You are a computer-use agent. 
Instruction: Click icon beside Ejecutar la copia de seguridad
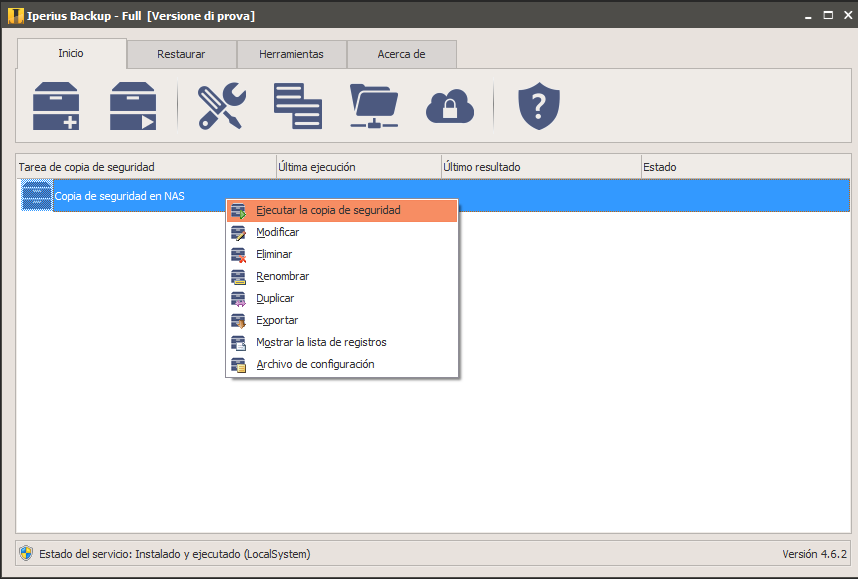[x=239, y=211]
